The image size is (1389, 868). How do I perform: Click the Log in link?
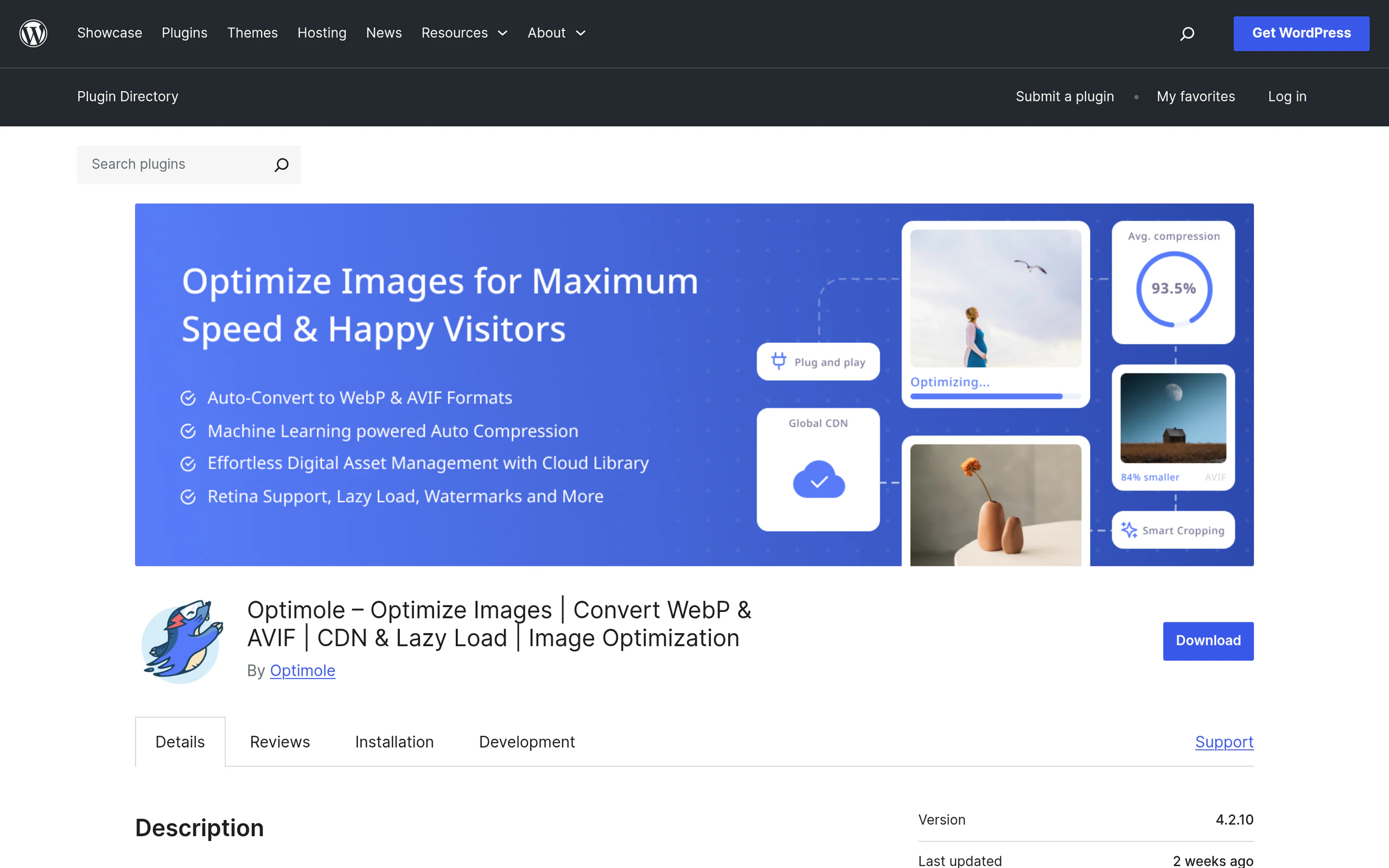click(1287, 97)
